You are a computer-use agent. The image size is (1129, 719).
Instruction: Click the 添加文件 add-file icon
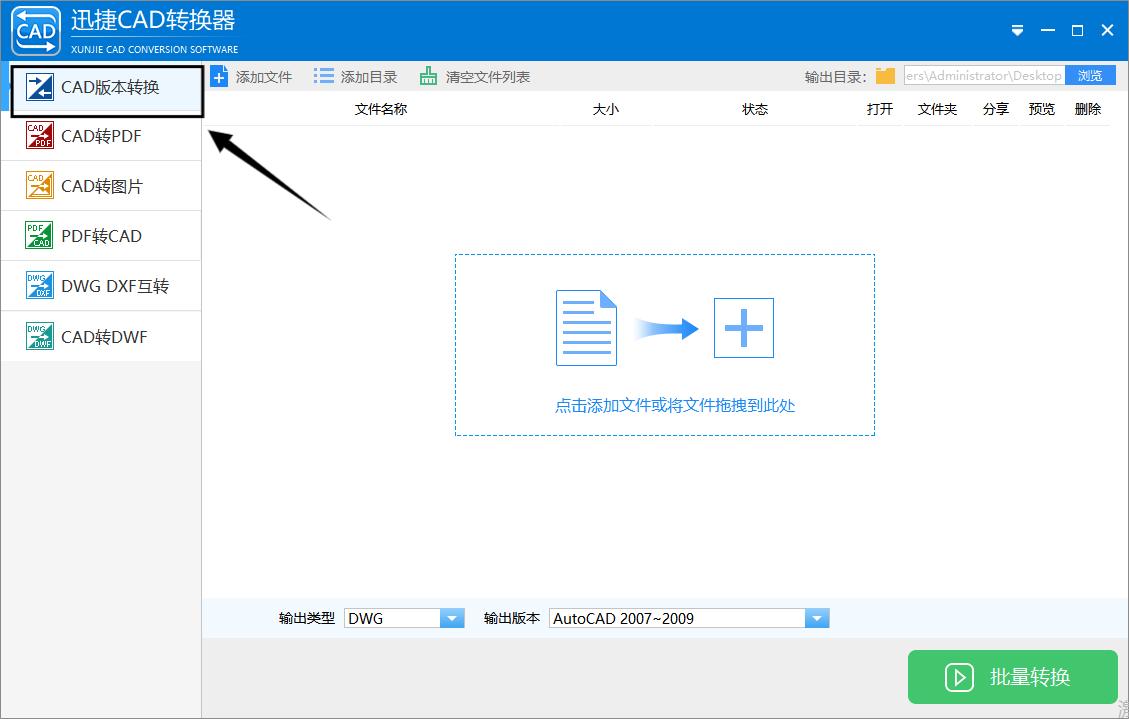[220, 75]
